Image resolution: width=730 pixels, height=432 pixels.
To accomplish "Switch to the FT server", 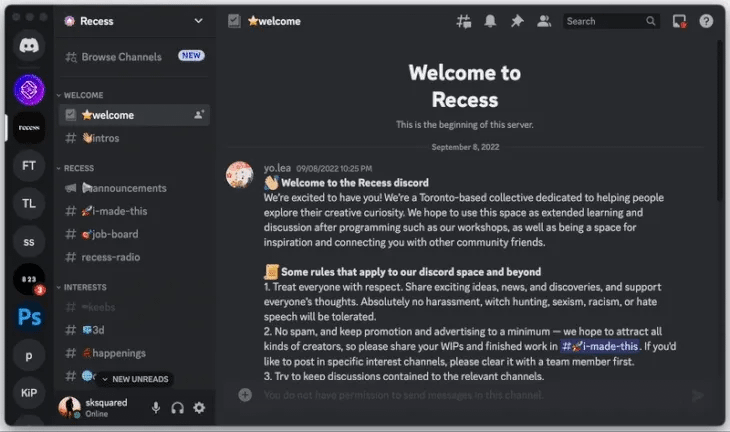I will tap(29, 165).
